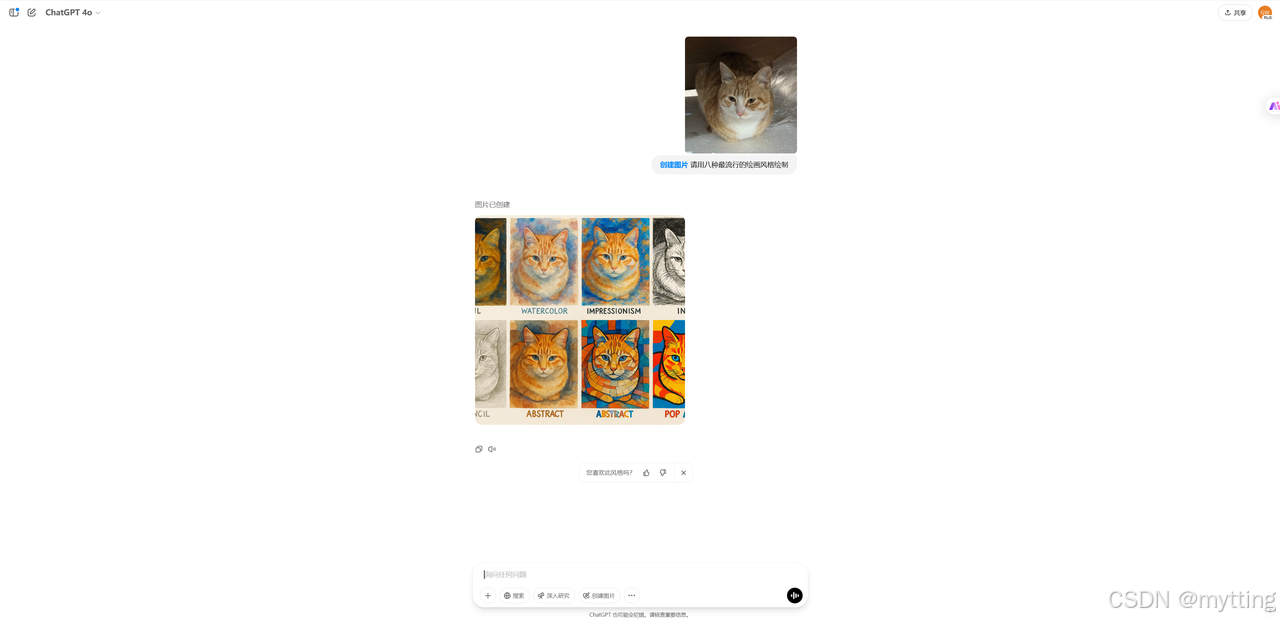Start a new chat with the pencil icon
This screenshot has height=621, width=1280.
(32, 12)
